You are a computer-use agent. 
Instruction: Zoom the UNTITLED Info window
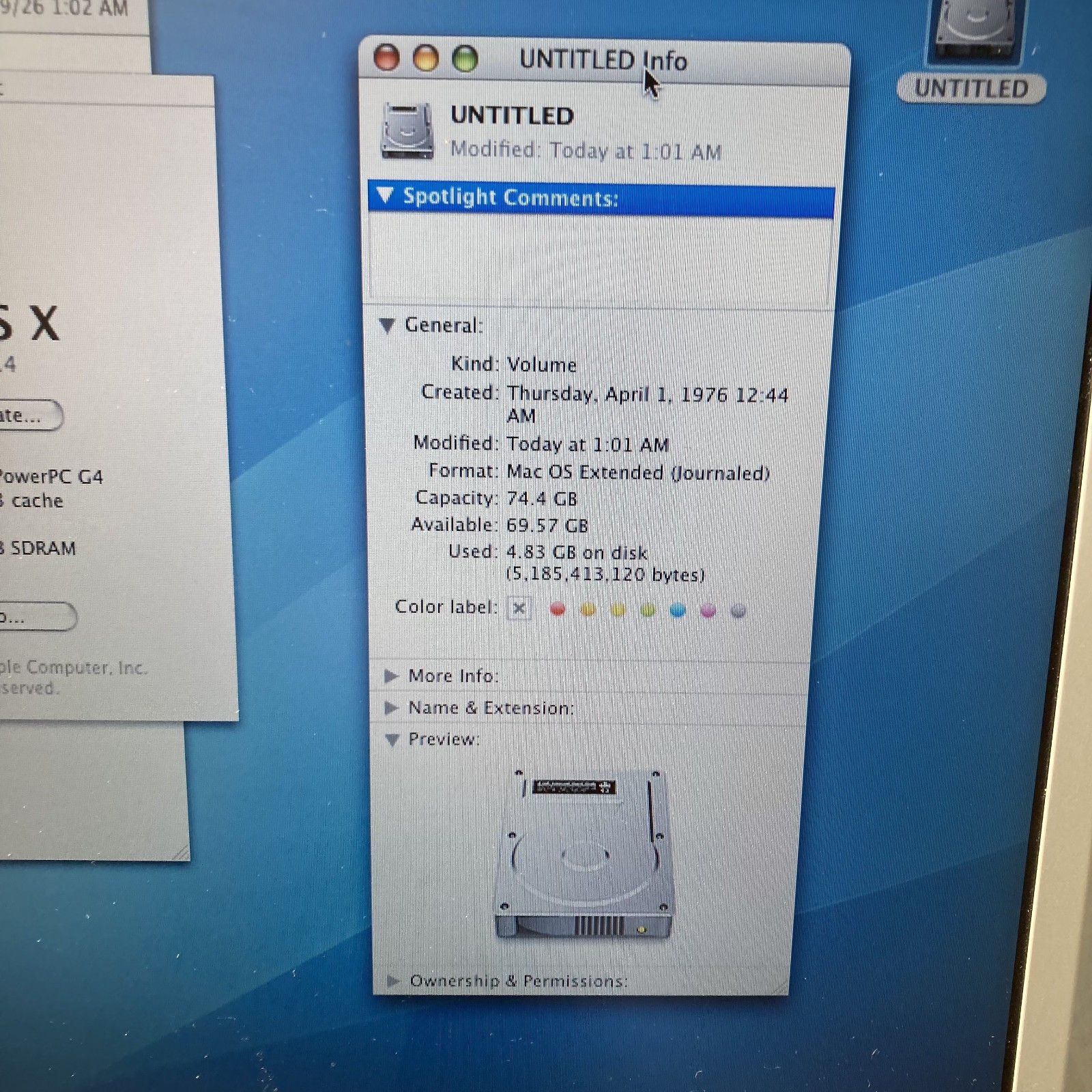[x=465, y=59]
